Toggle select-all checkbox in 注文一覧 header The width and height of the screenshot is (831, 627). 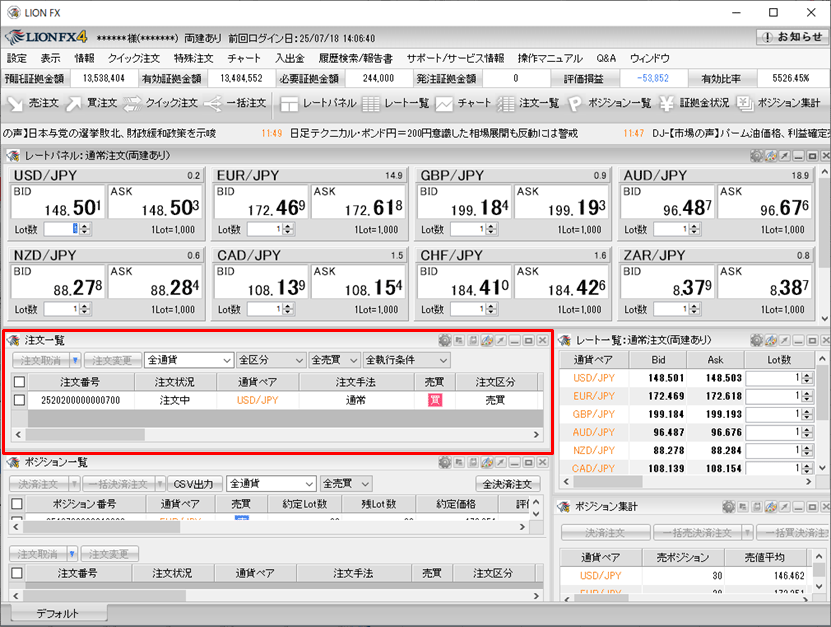pos(19,381)
